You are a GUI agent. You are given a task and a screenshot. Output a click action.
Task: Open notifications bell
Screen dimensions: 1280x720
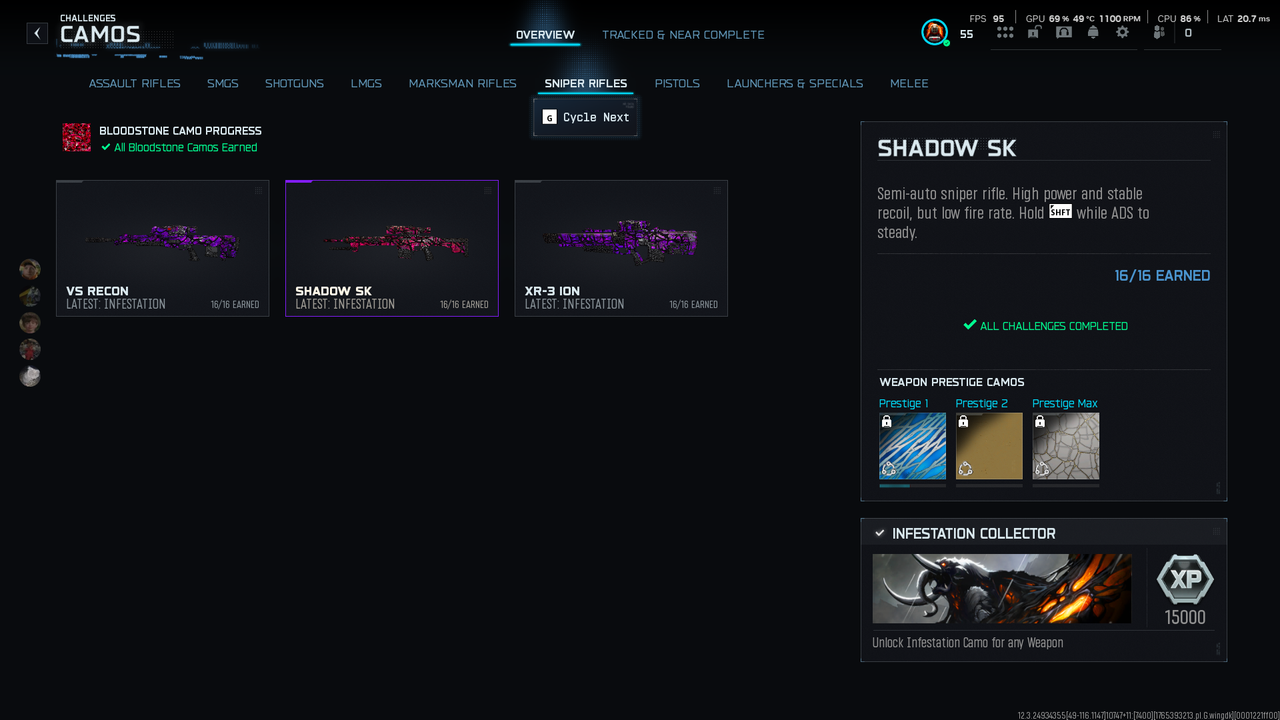click(1093, 32)
